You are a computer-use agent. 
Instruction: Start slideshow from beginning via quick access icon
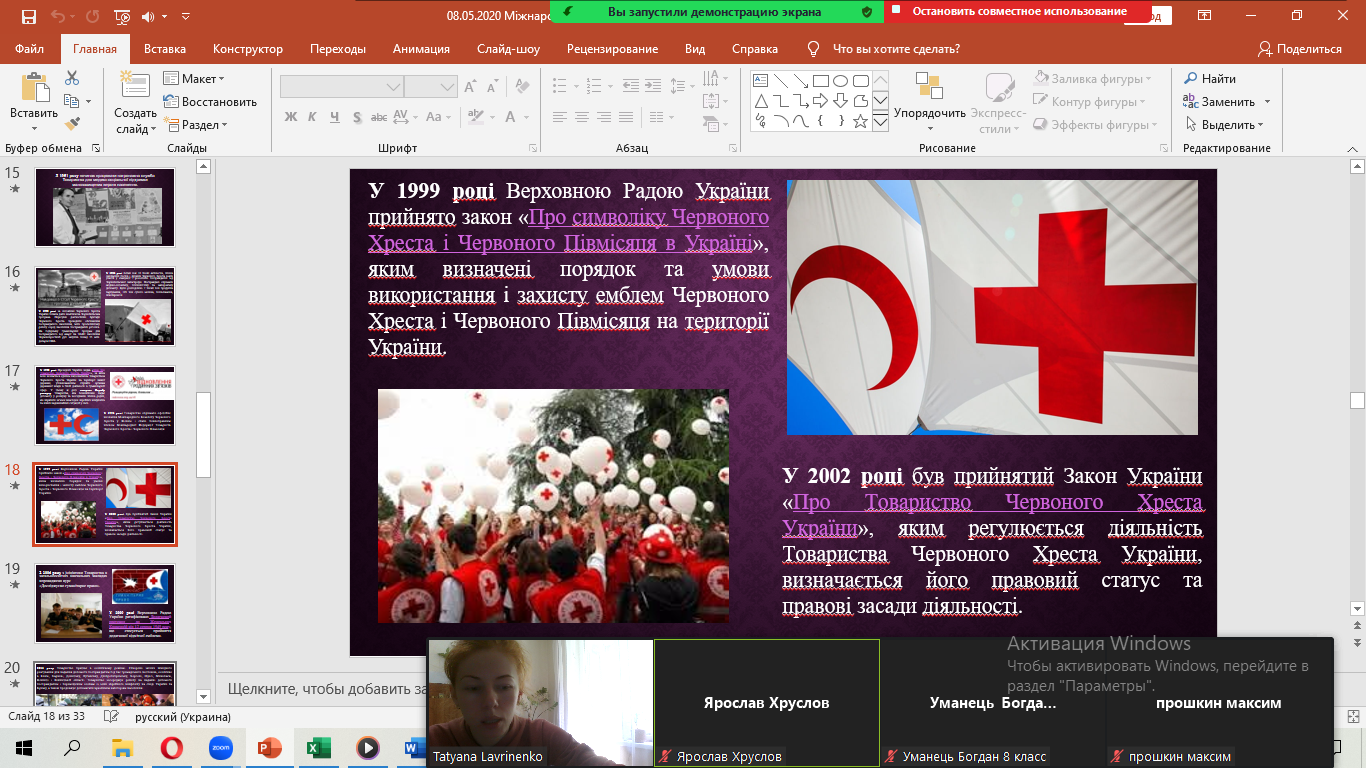click(x=122, y=16)
